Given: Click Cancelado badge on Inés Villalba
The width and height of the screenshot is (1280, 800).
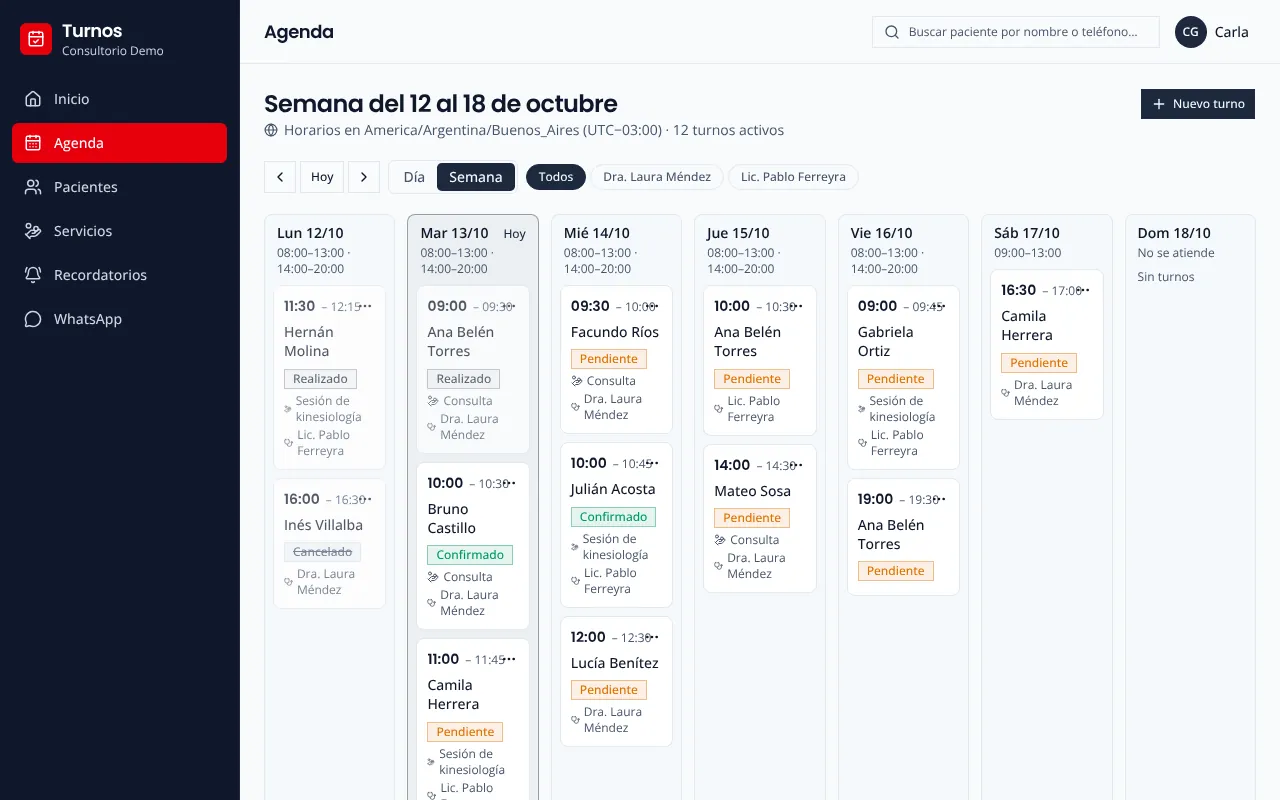Looking at the screenshot, I should [x=322, y=552].
